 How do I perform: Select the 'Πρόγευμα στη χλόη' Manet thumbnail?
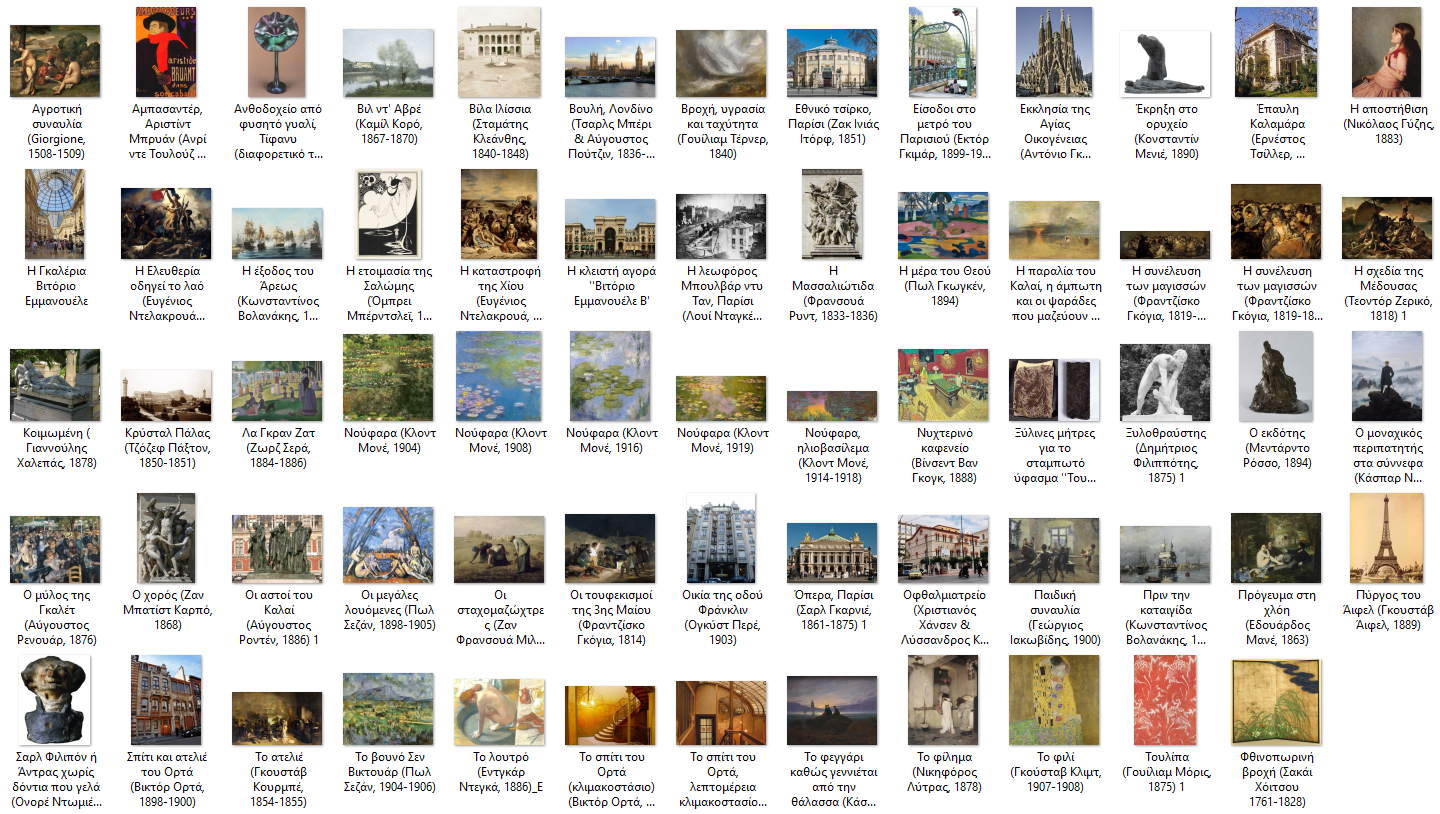(x=1277, y=547)
